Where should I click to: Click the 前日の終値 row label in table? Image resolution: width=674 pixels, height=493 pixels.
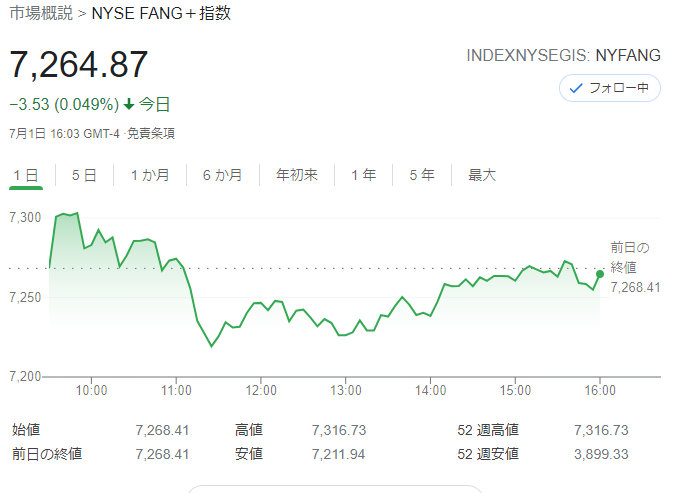(47, 454)
